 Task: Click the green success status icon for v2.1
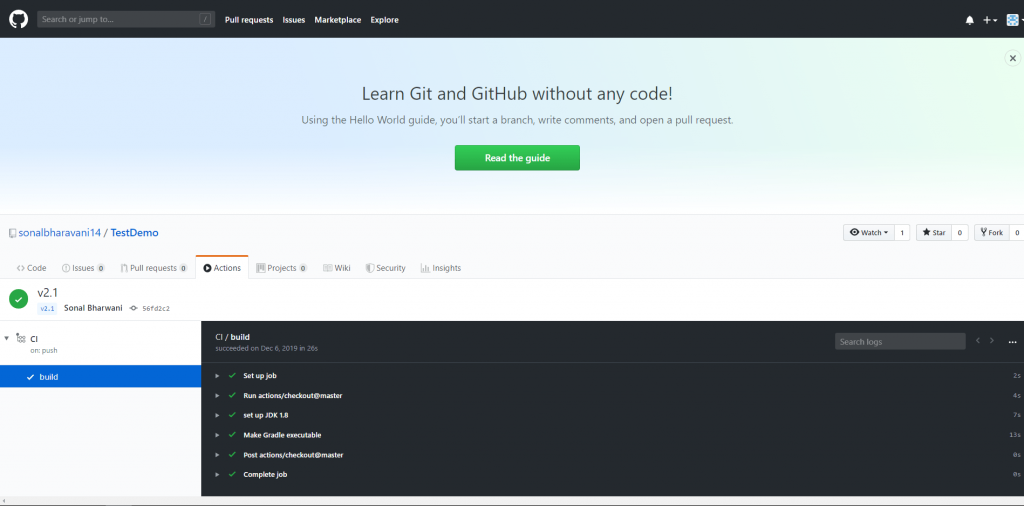click(x=18, y=299)
